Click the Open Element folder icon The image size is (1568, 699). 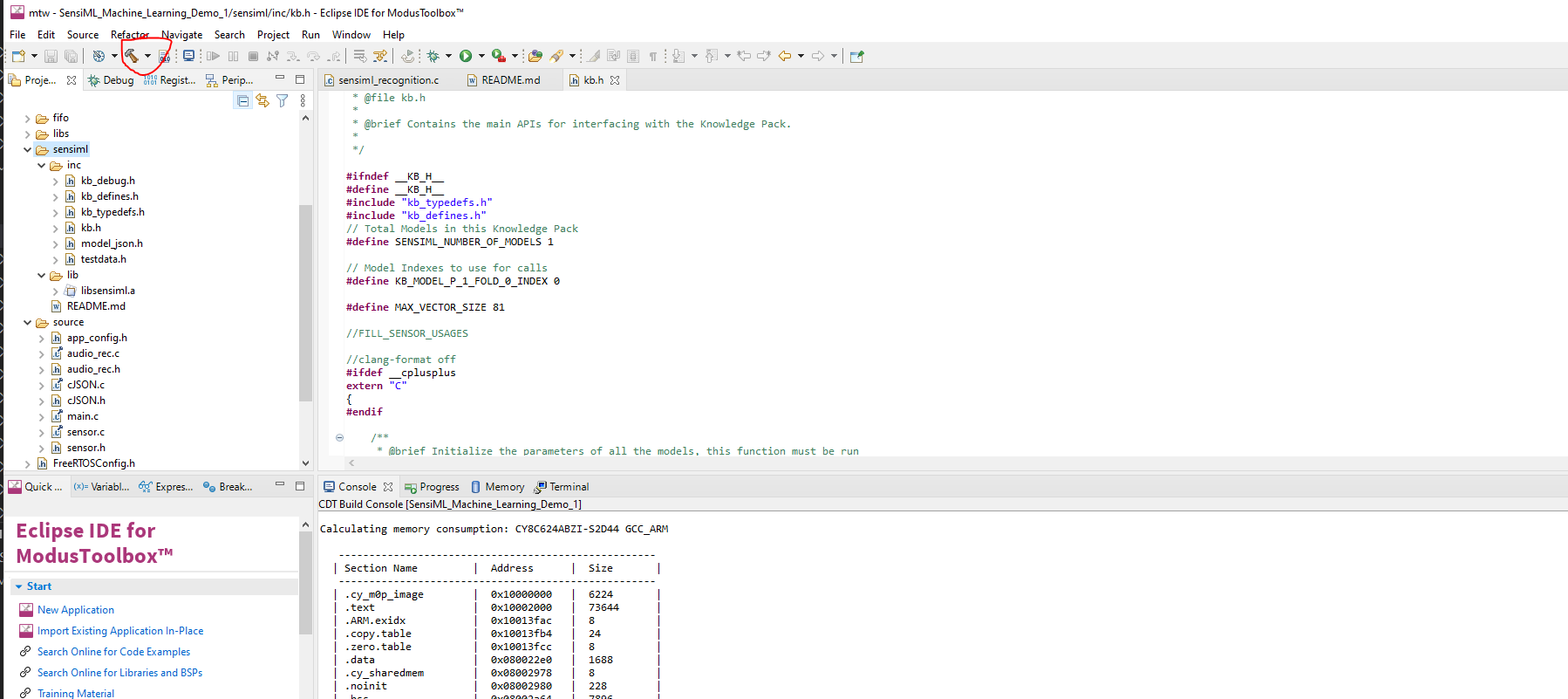535,56
